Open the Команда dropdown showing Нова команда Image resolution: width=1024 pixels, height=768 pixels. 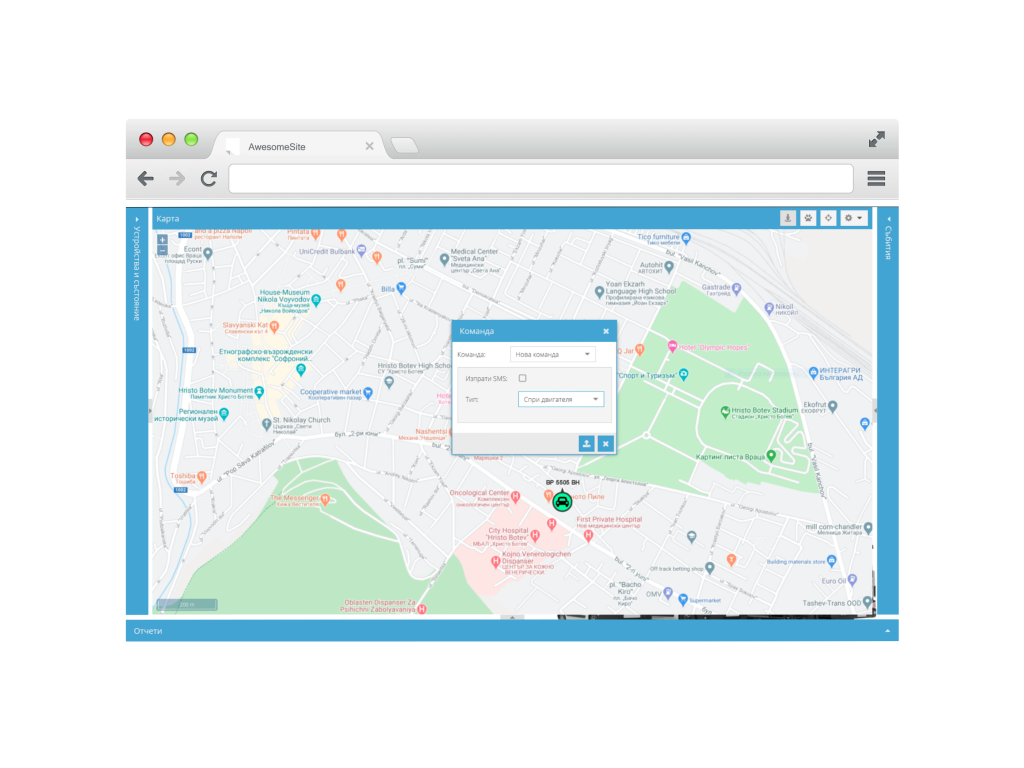552,355
